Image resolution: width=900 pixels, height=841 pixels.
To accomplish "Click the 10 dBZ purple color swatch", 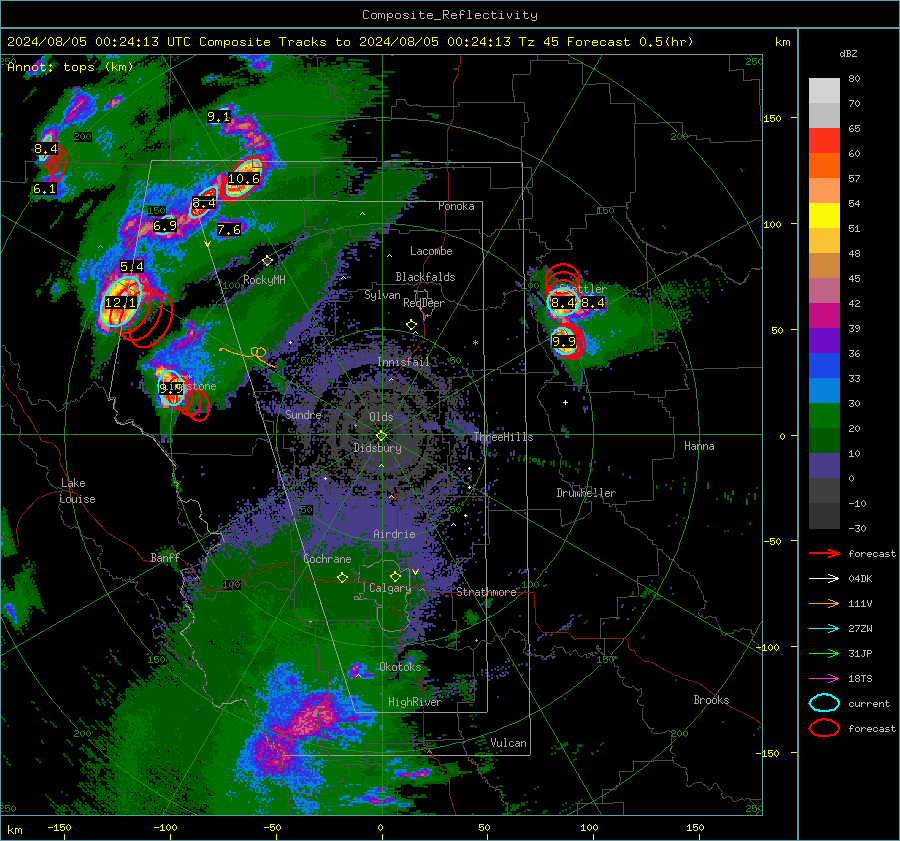I will pos(824,466).
